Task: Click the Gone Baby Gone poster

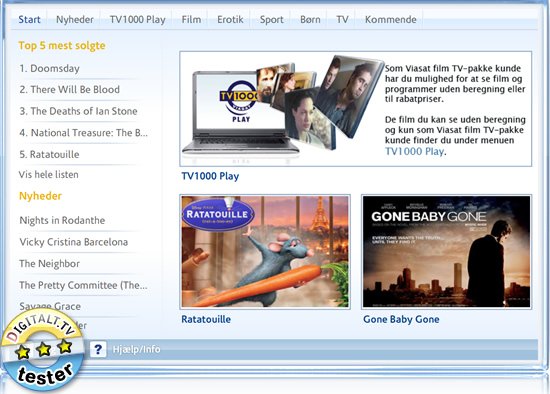Action: [x=447, y=252]
